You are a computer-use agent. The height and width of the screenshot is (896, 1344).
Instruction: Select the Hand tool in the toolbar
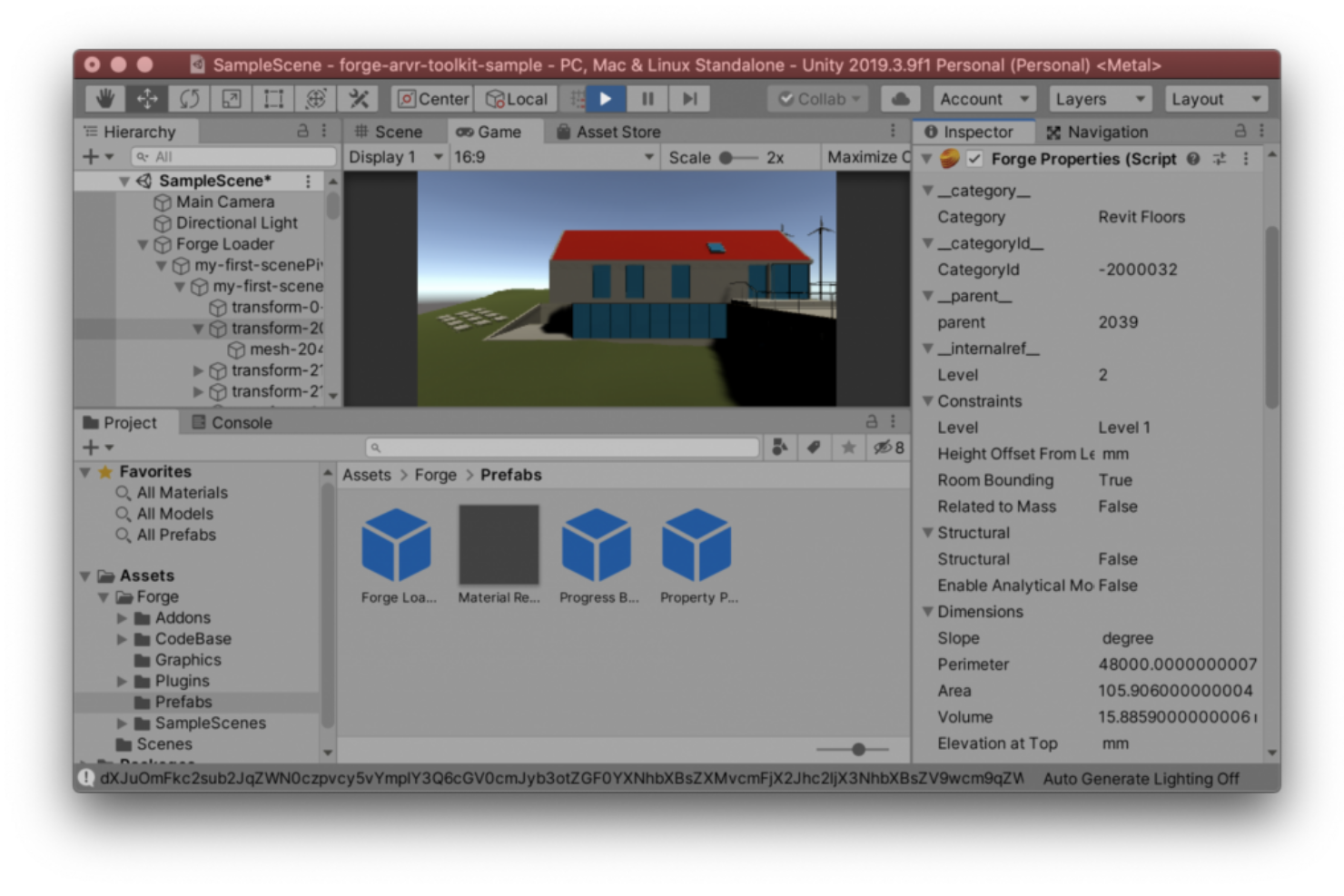(105, 98)
